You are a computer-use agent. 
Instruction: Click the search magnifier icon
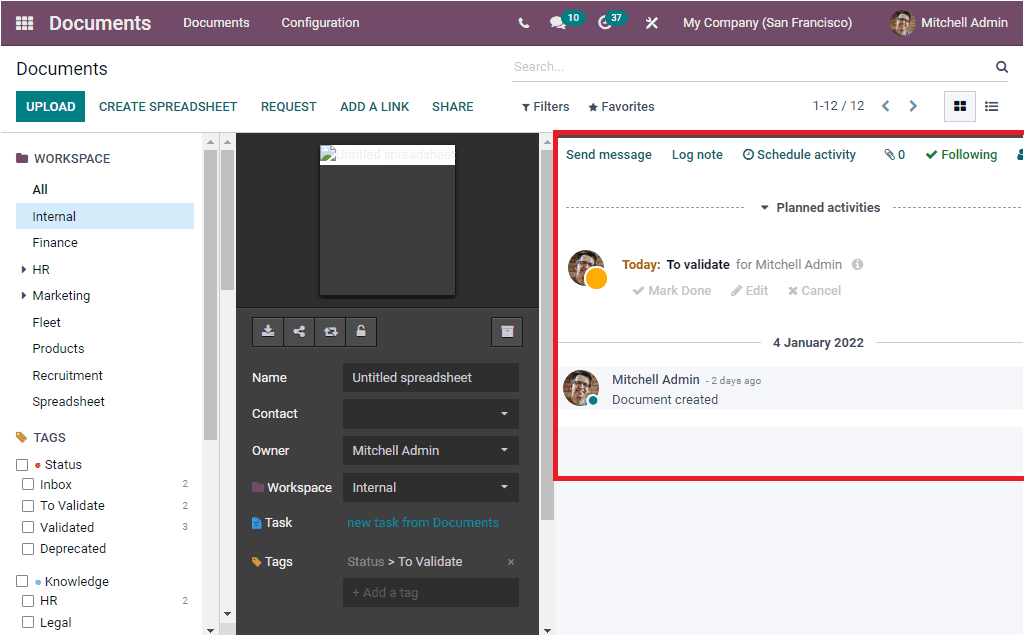1002,67
